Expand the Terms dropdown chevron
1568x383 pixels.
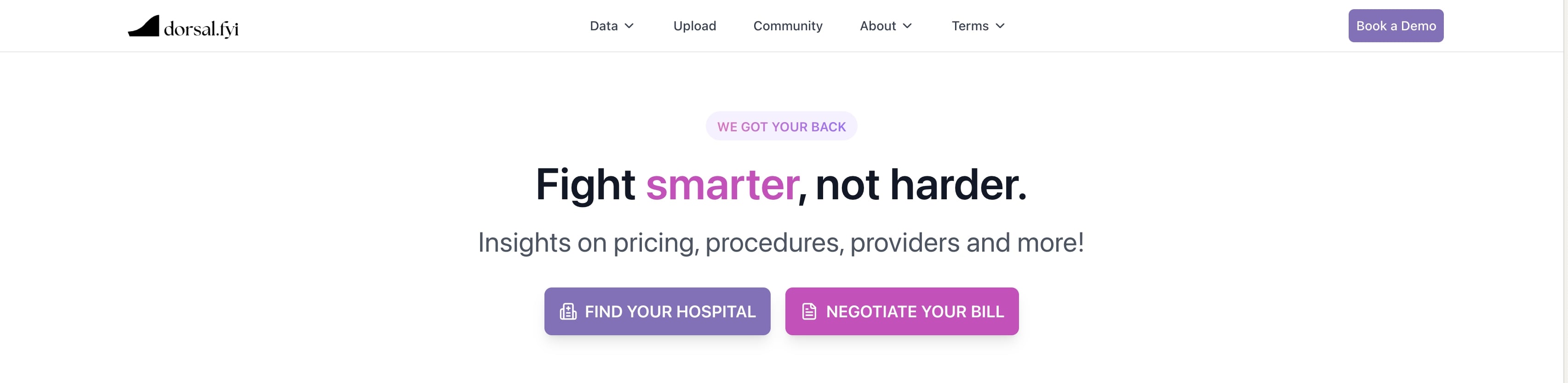(x=1000, y=26)
